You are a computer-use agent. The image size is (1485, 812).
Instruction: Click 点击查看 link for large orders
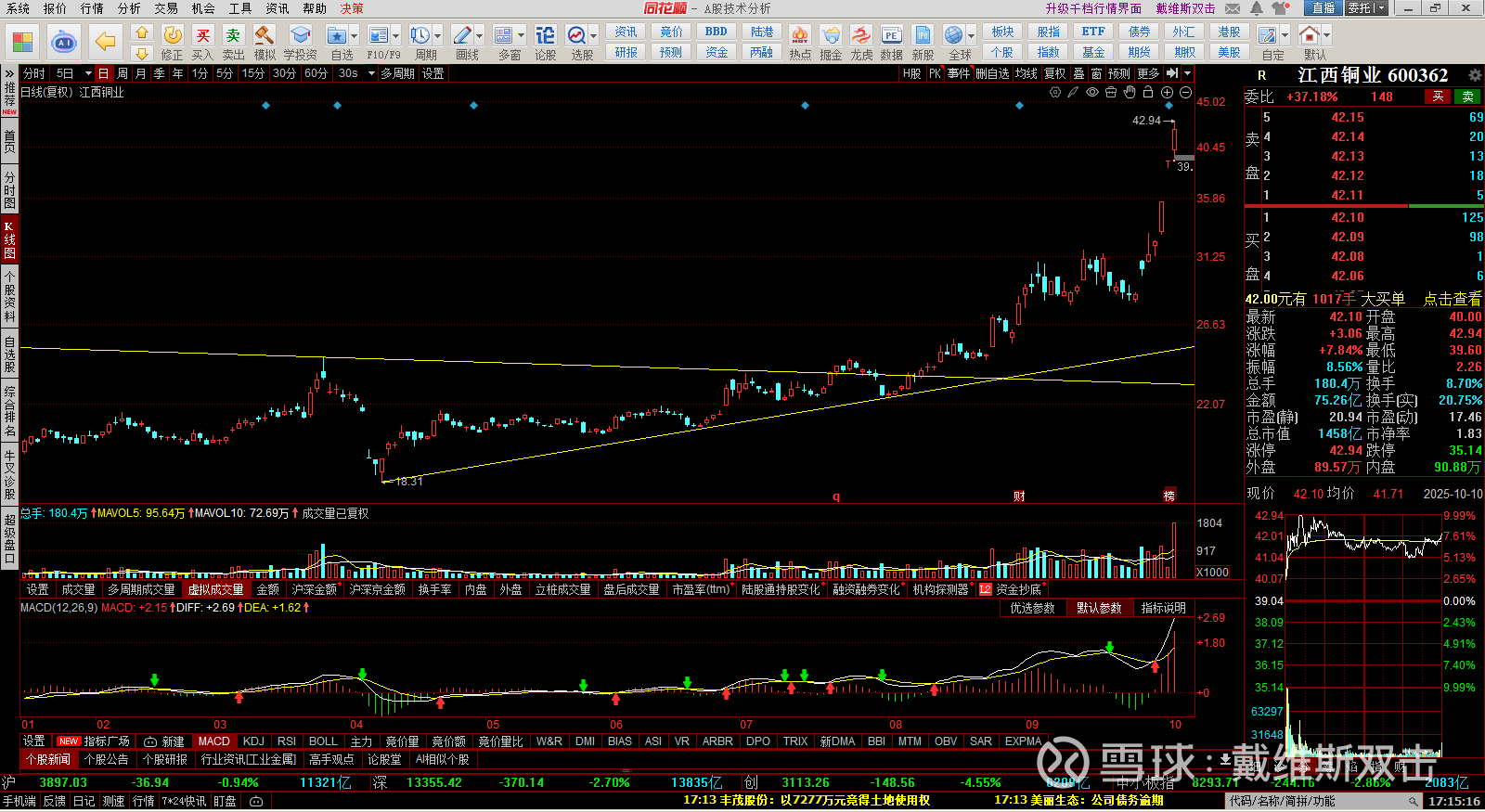[1453, 299]
